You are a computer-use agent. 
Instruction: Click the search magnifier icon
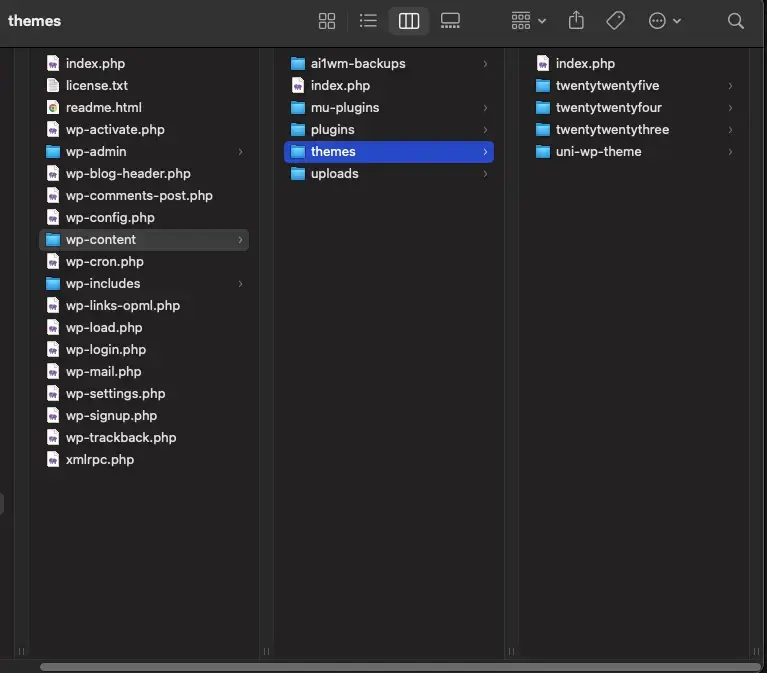[x=736, y=21]
